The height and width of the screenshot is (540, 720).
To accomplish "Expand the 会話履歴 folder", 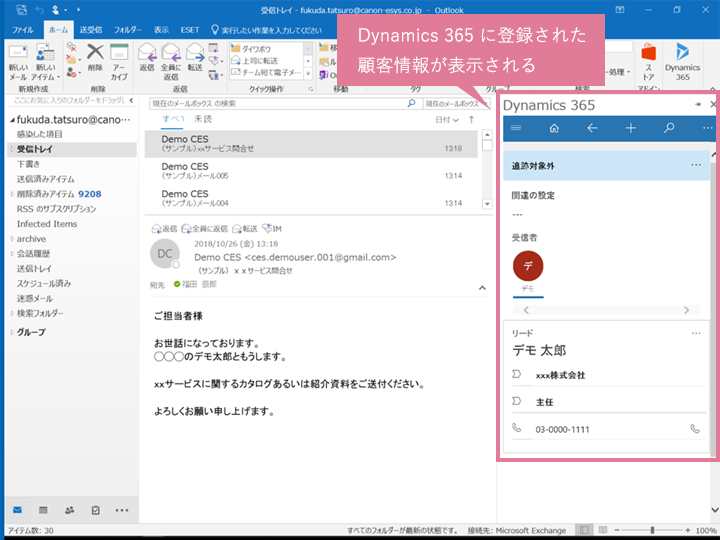I will click(x=12, y=253).
